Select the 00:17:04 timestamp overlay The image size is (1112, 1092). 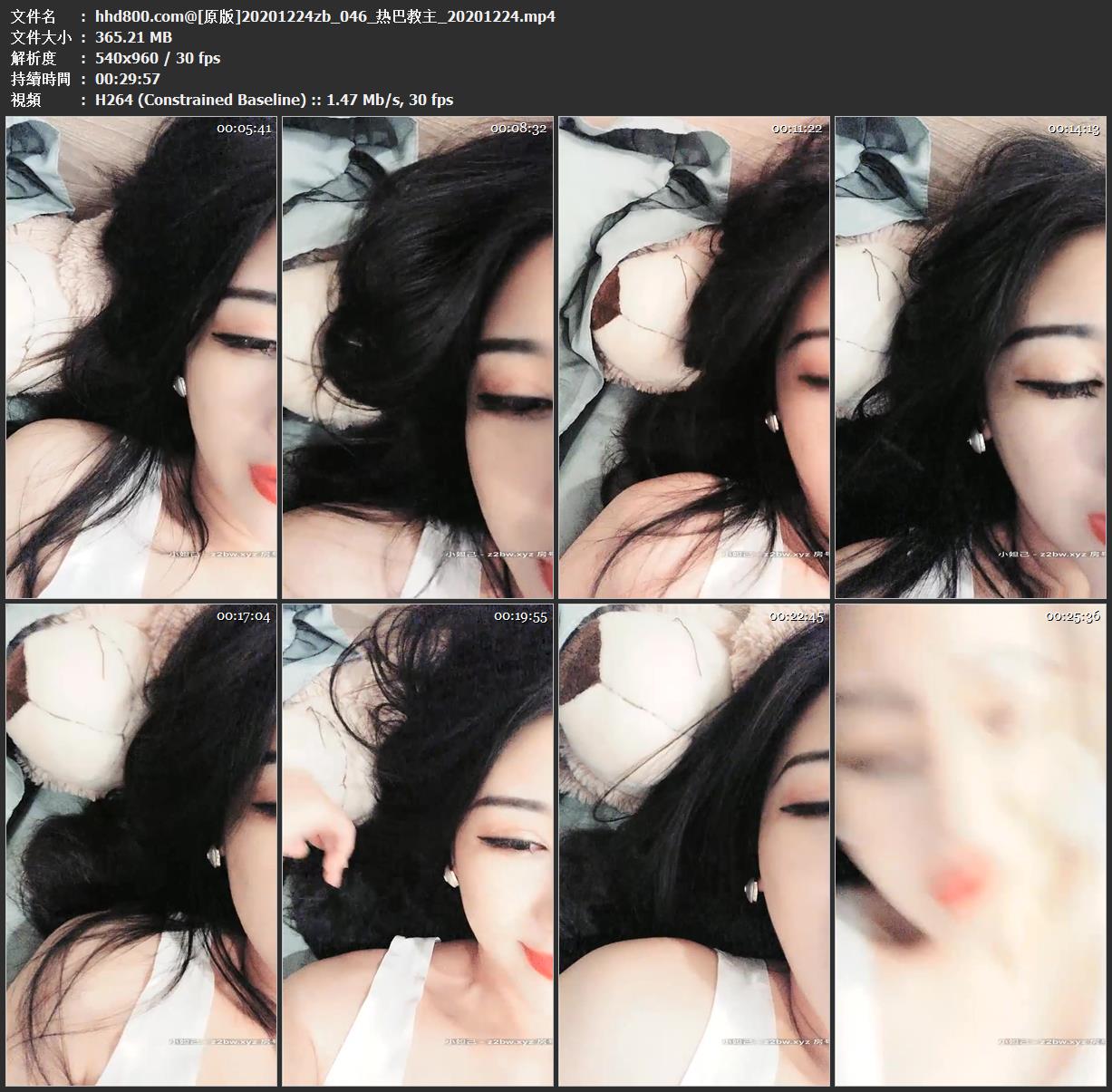click(243, 616)
